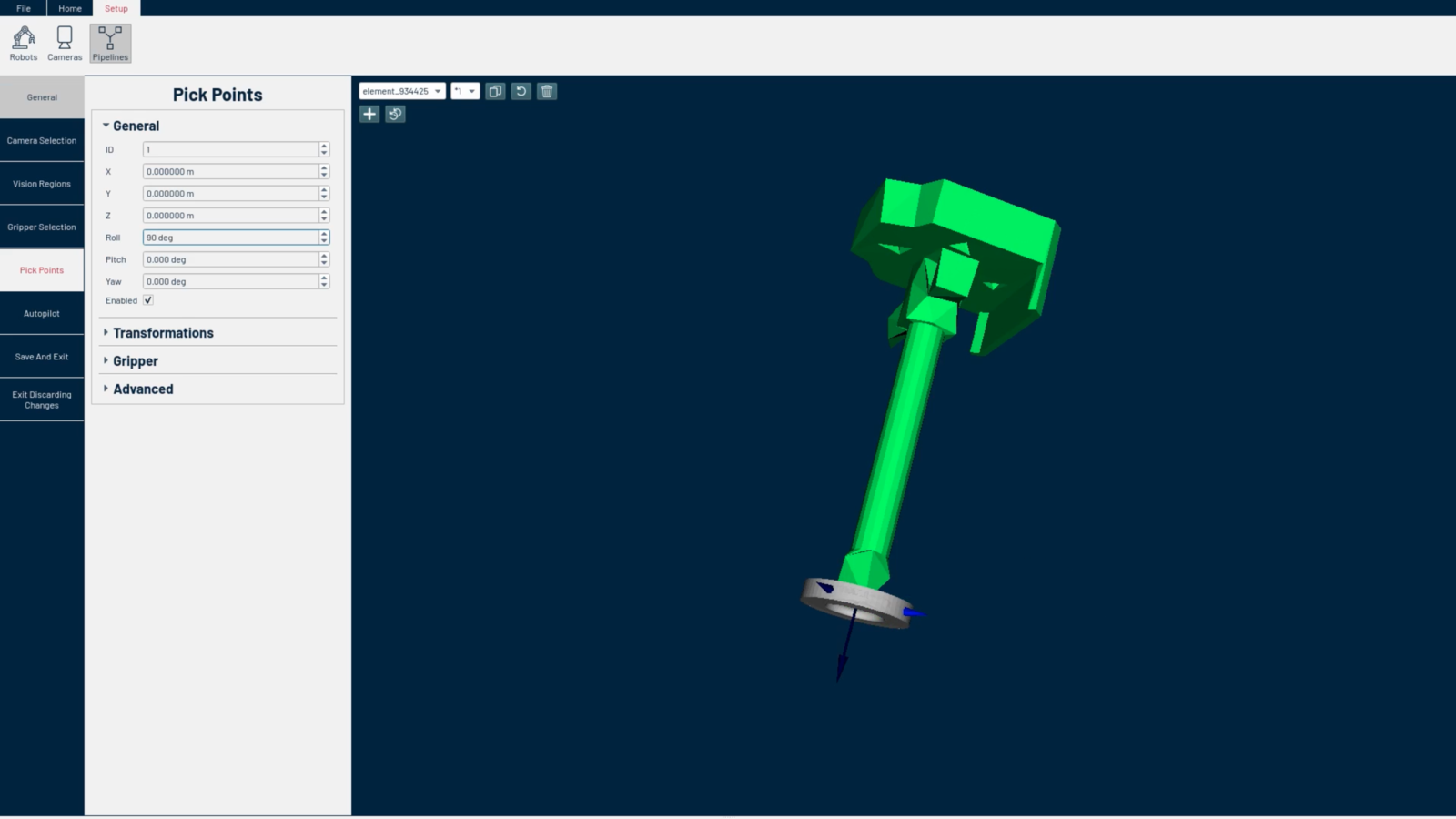Expand the Transformations section
The height and width of the screenshot is (819, 1456).
[x=161, y=333]
